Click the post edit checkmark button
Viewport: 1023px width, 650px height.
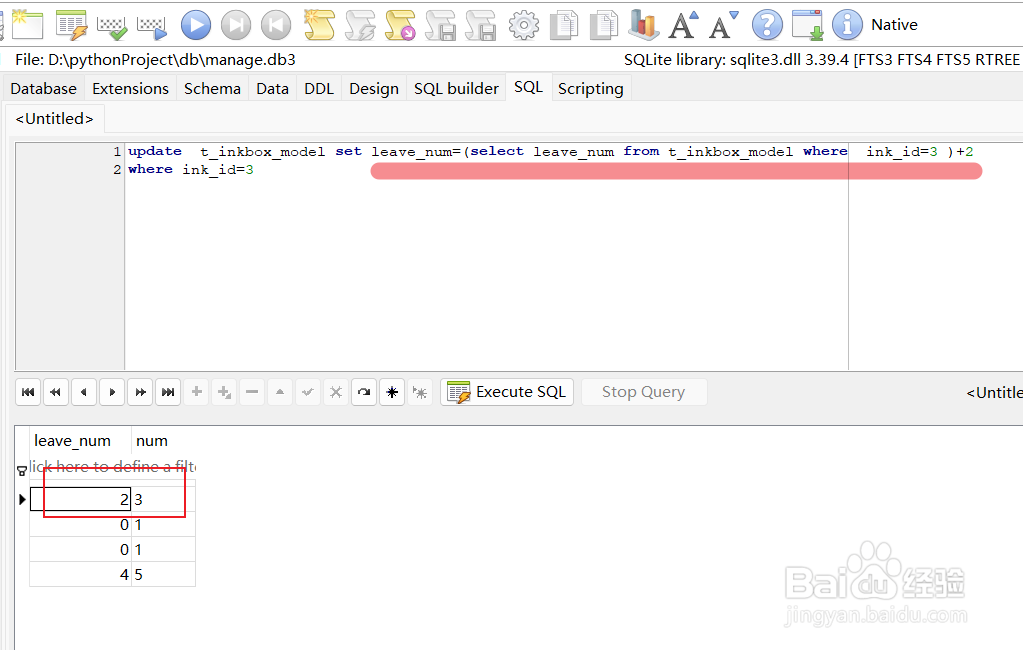click(x=308, y=392)
